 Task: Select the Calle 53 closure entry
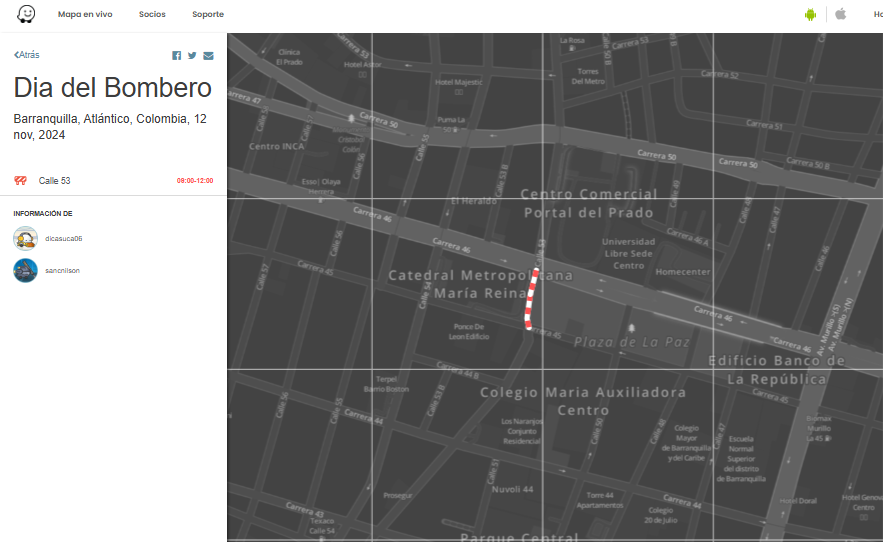point(55,181)
